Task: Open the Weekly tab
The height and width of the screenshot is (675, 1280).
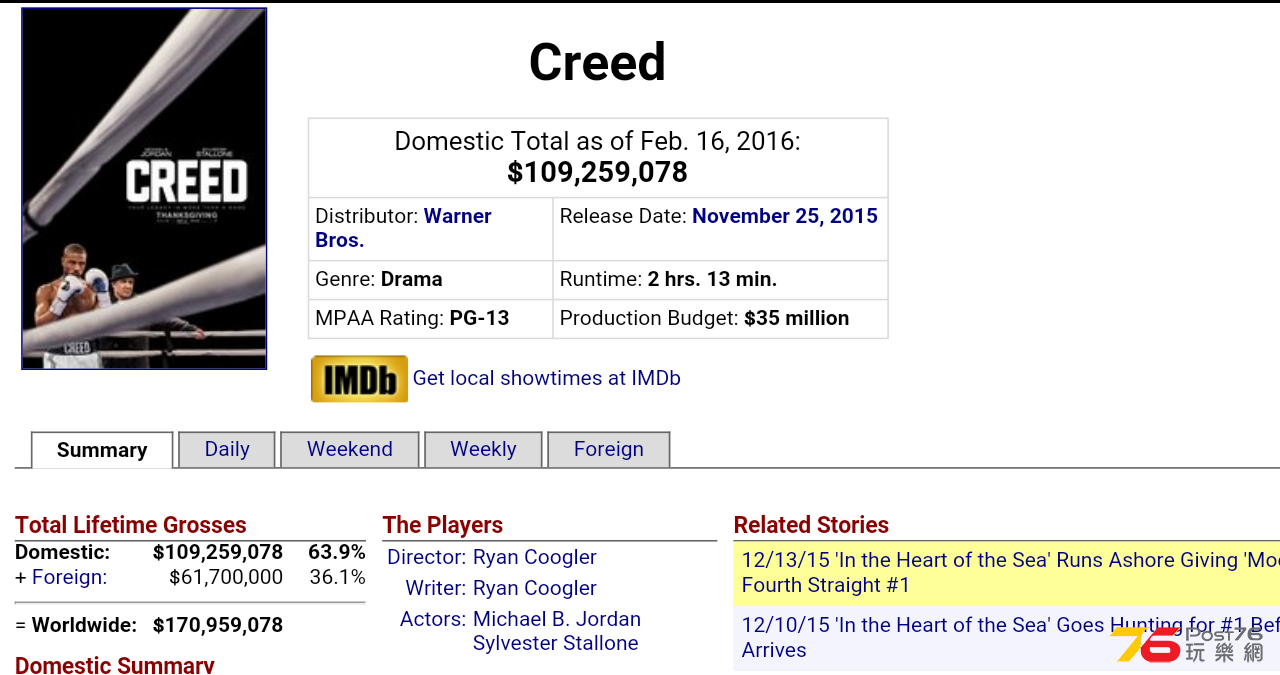Action: 483,449
